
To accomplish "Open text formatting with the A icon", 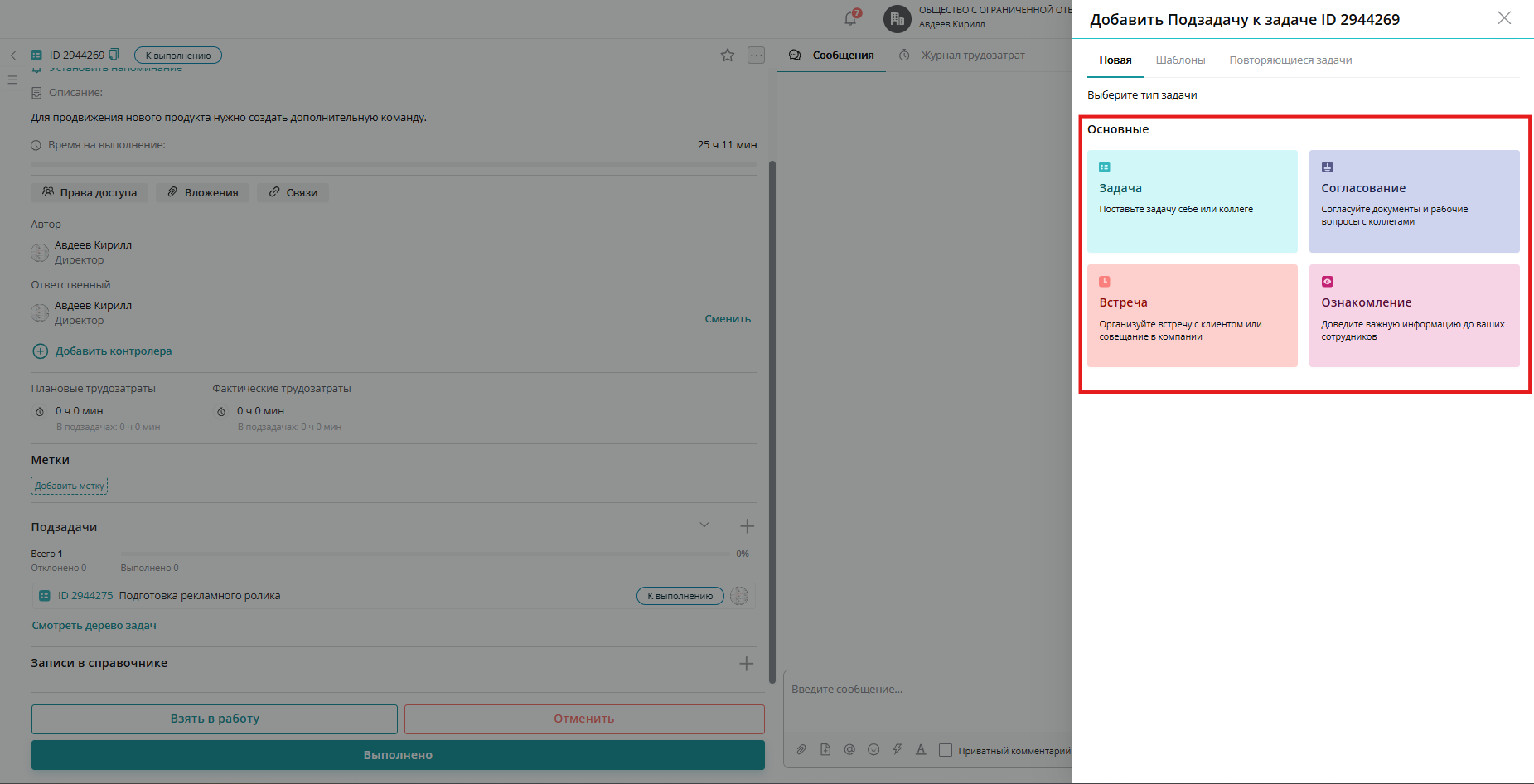I will click(921, 749).
